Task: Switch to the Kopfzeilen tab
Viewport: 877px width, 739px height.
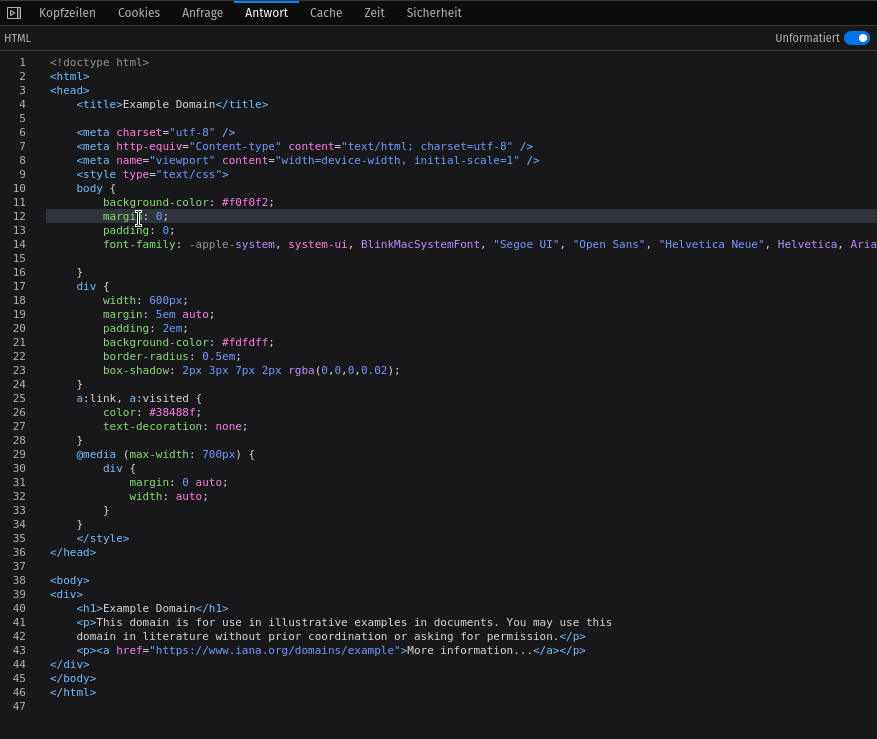Action: coord(67,13)
